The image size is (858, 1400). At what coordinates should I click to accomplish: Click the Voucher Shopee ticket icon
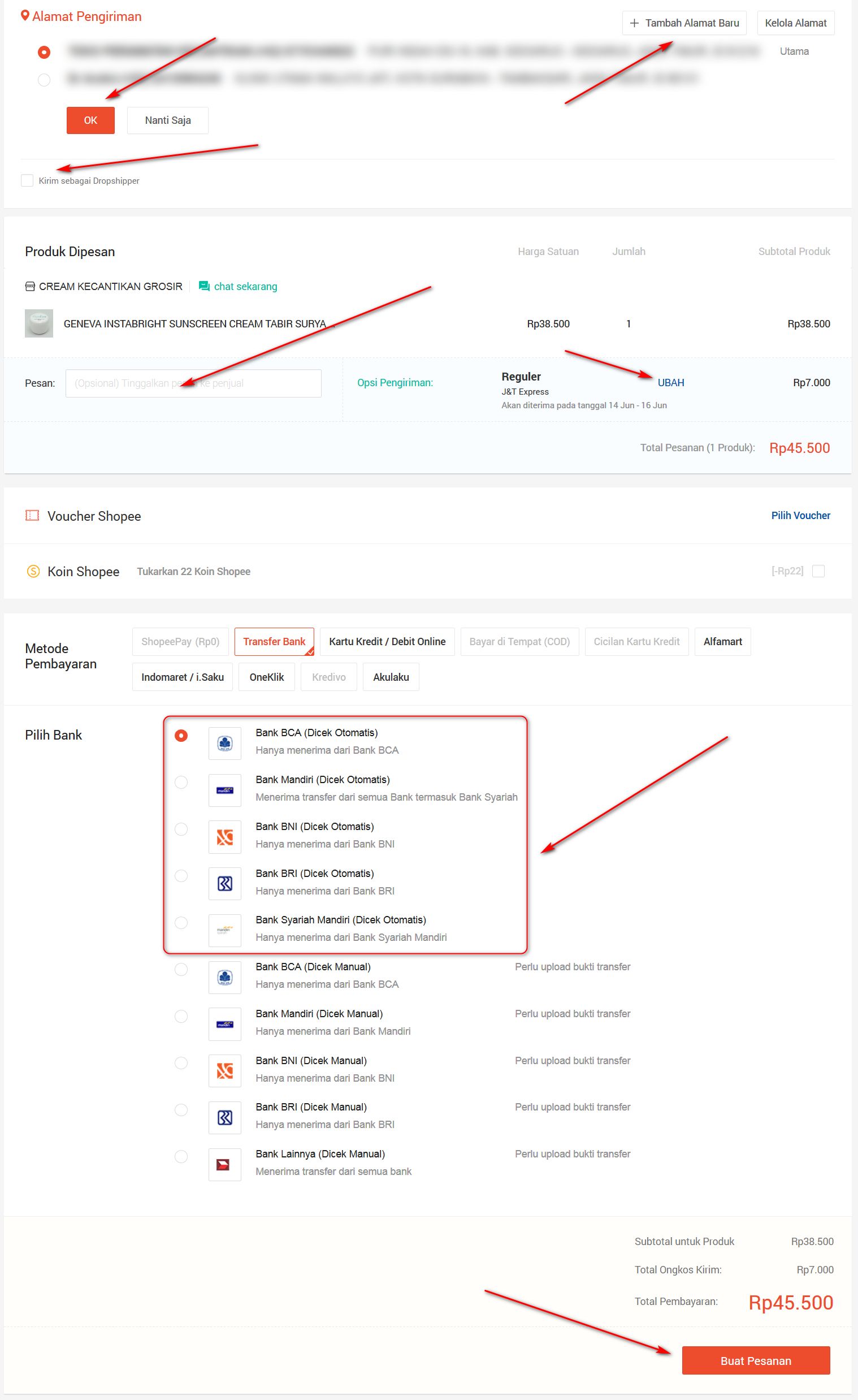pos(32,515)
